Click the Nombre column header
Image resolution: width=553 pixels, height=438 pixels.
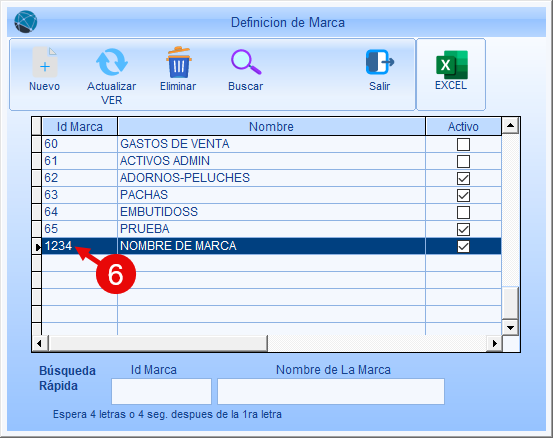271,126
